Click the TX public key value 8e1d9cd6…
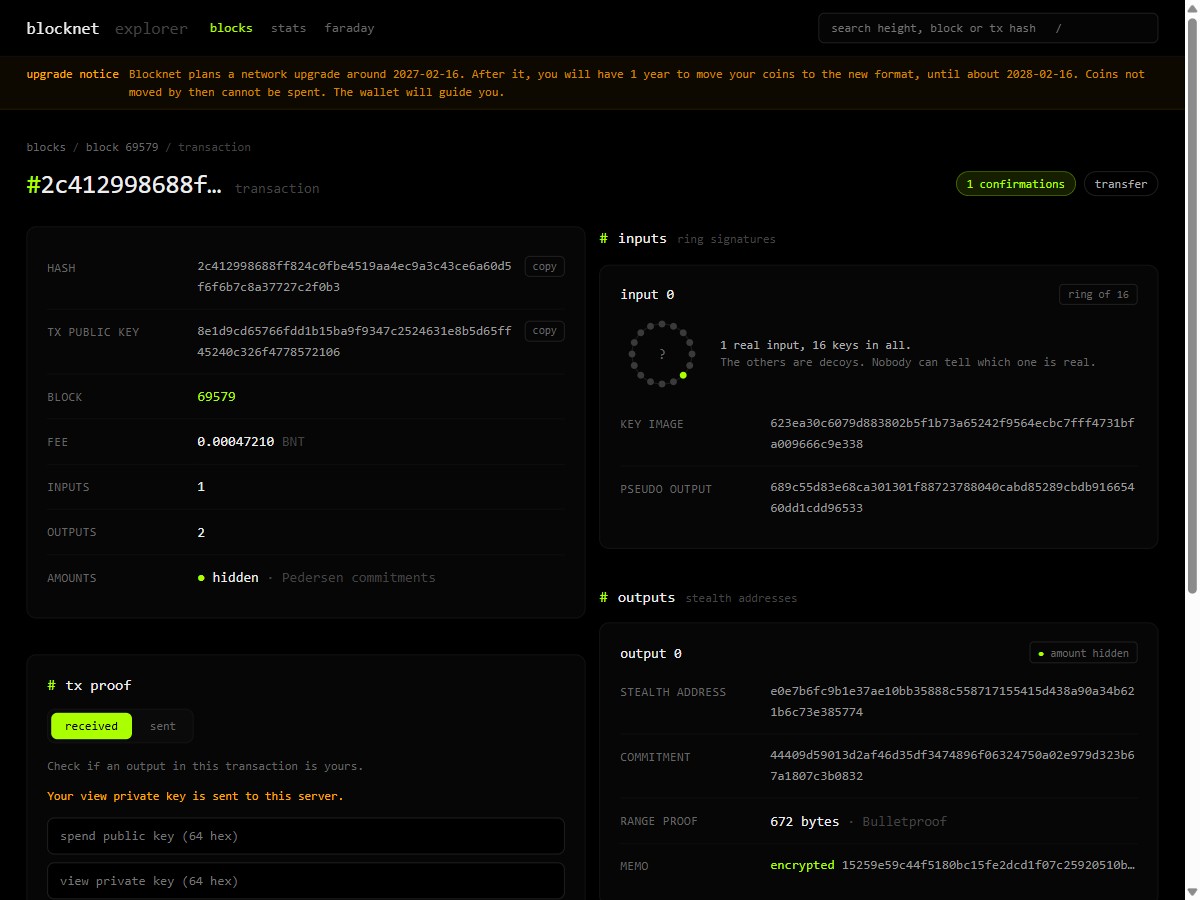This screenshot has height=900, width=1200. 354,341
